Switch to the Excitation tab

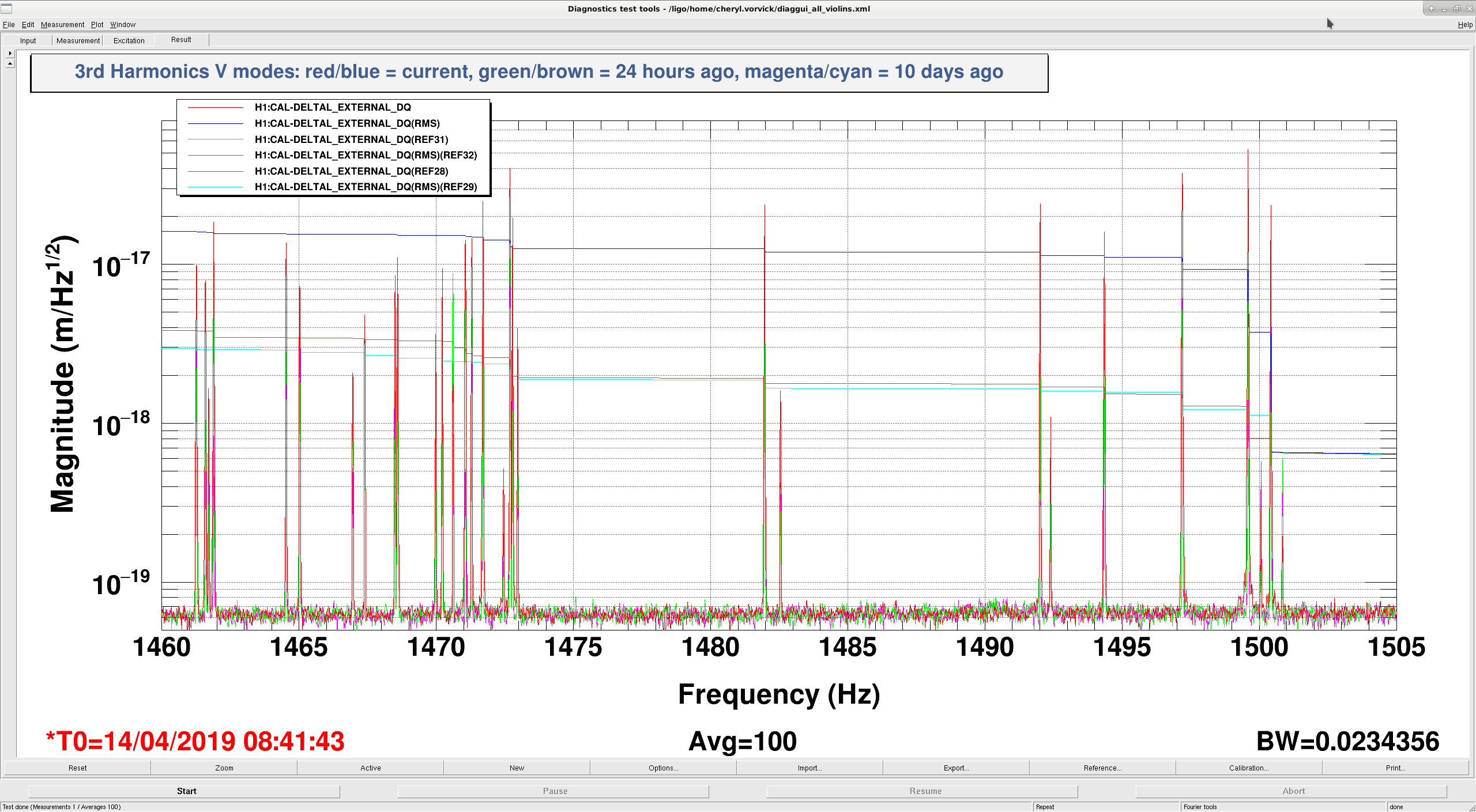coord(129,40)
